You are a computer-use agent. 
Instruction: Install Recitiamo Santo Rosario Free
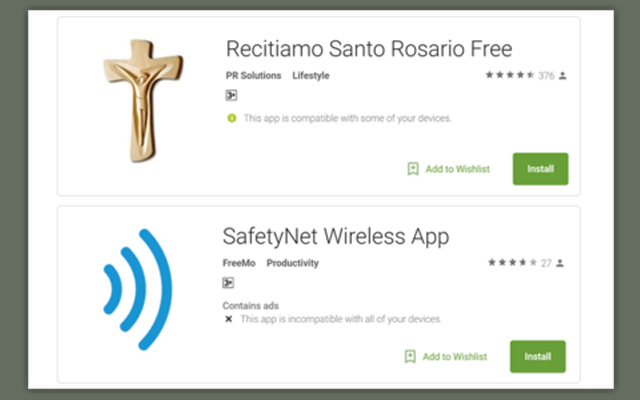[540, 169]
